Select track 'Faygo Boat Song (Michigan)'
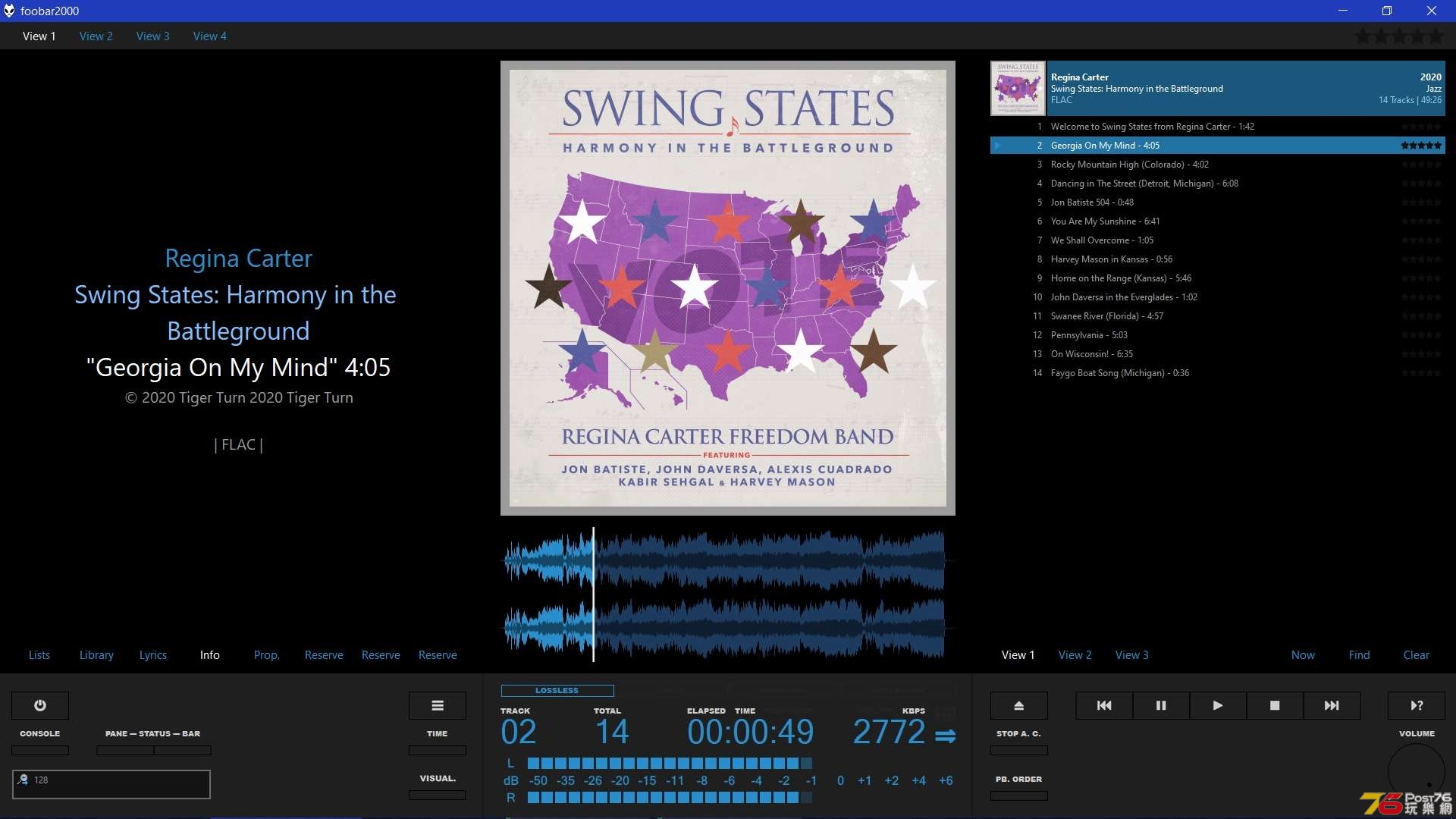 pos(1218,373)
